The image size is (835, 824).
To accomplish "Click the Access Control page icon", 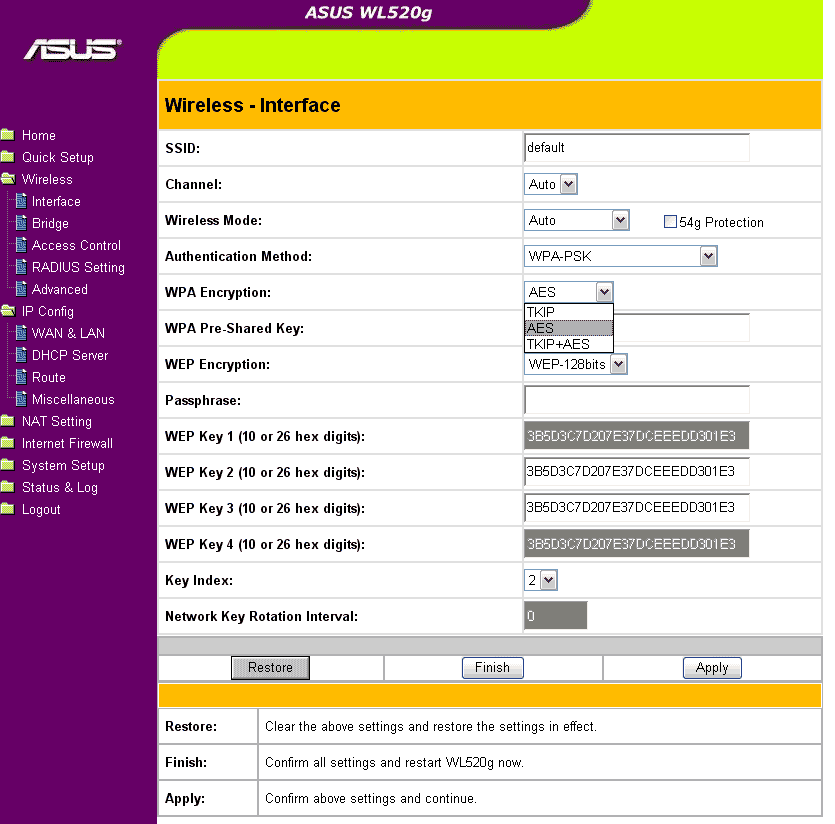I will pyautogui.click(x=21, y=245).
